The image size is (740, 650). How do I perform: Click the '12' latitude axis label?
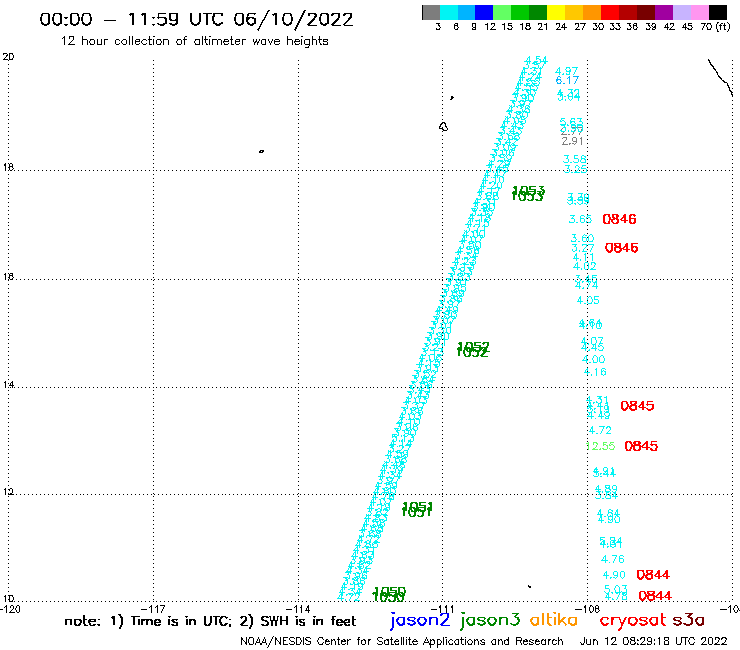[x=8, y=492]
